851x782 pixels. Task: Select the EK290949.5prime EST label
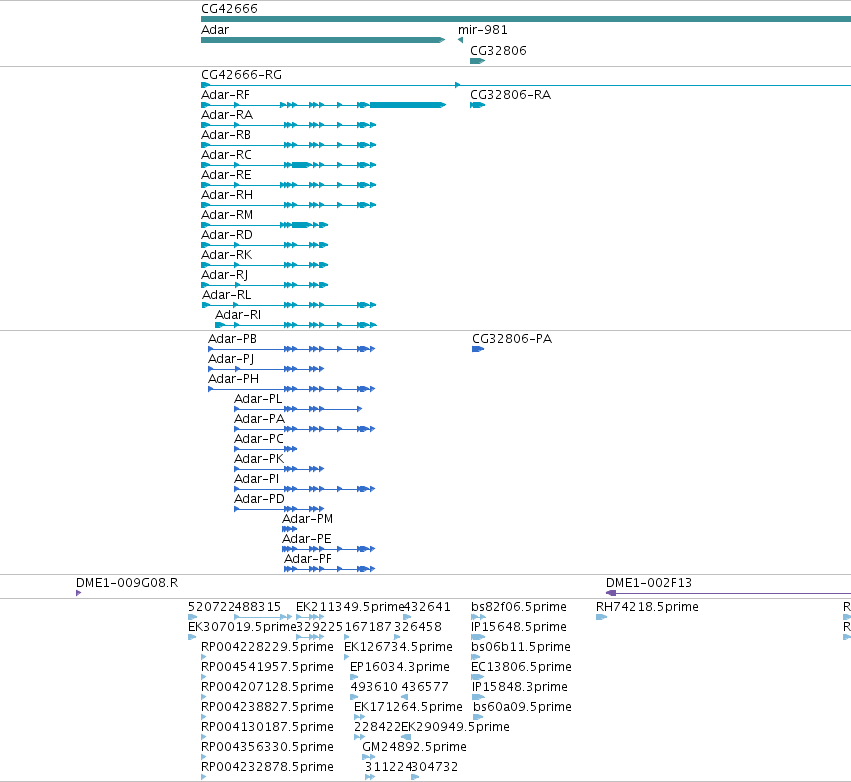pyautogui.click(x=455, y=728)
